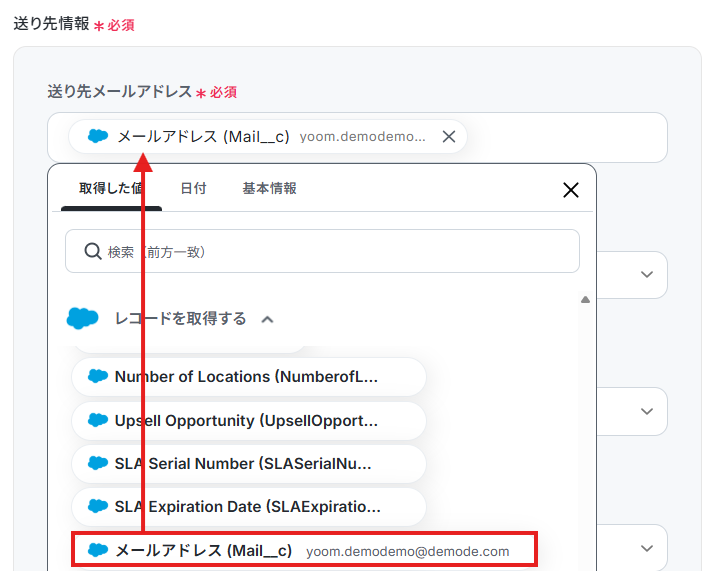Click the 送り先メールアドレス label

pos(120,91)
